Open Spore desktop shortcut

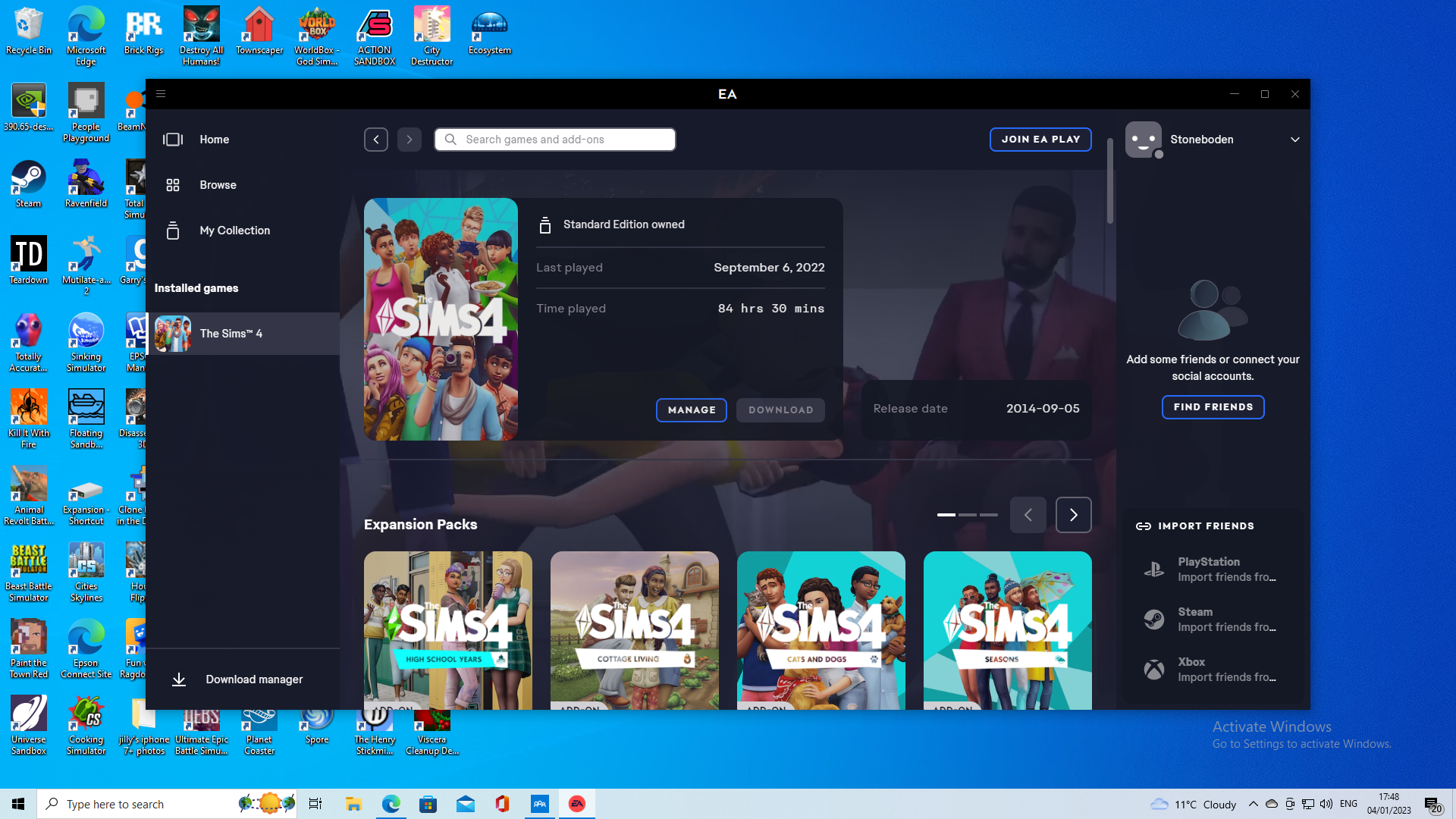(317, 726)
